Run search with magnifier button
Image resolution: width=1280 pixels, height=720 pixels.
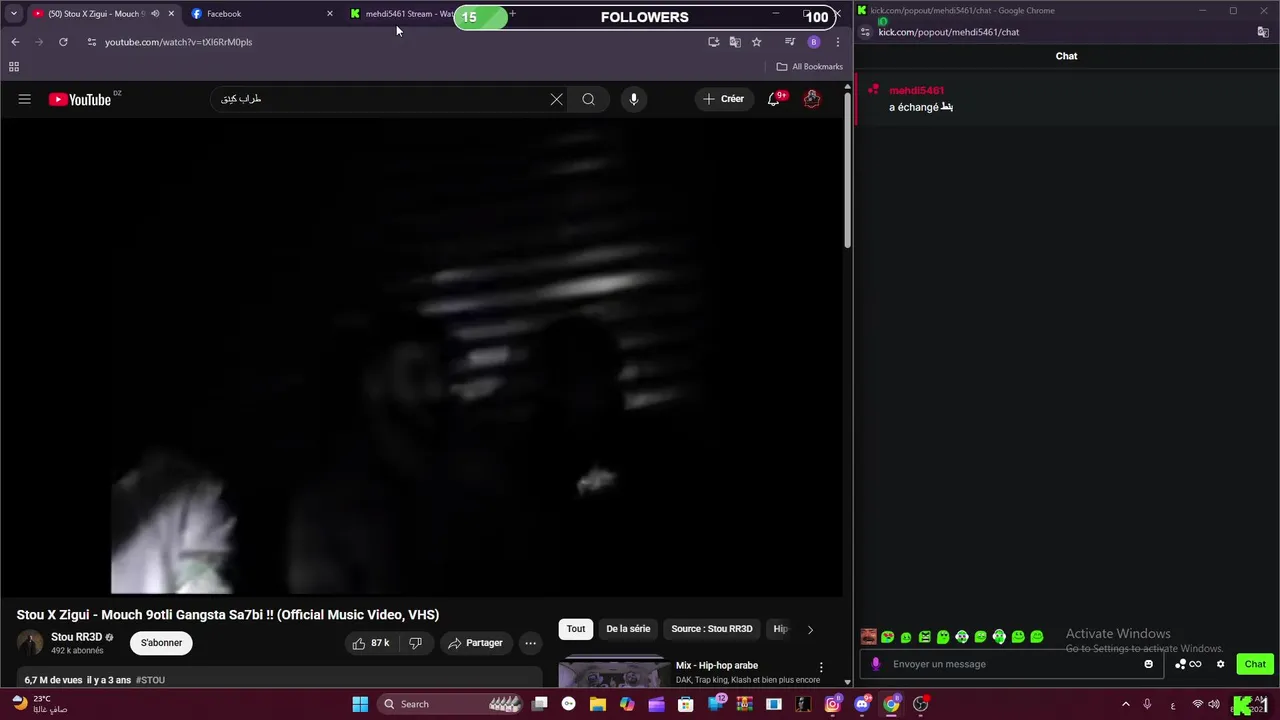pyautogui.click(x=588, y=99)
